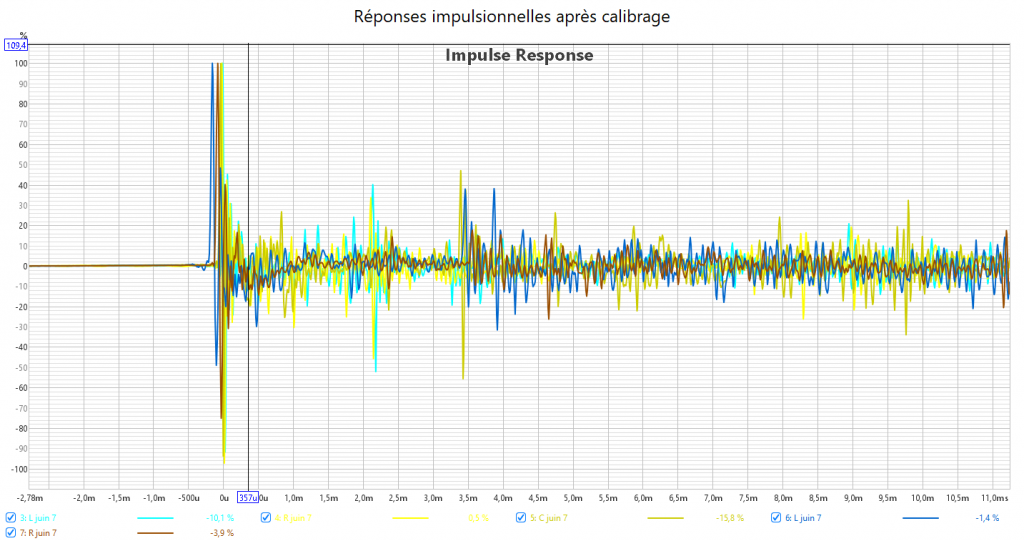This screenshot has width=1024, height=541.
Task: Uncheck the cyan "3: L juin 7" trace checkbox
Action: 11,518
